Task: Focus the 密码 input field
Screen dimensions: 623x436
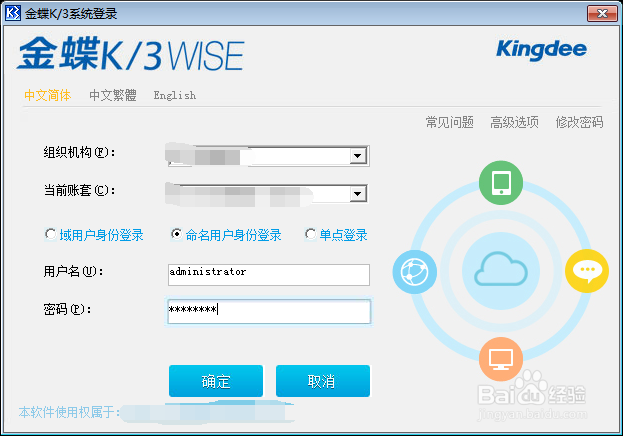Action: click(269, 312)
